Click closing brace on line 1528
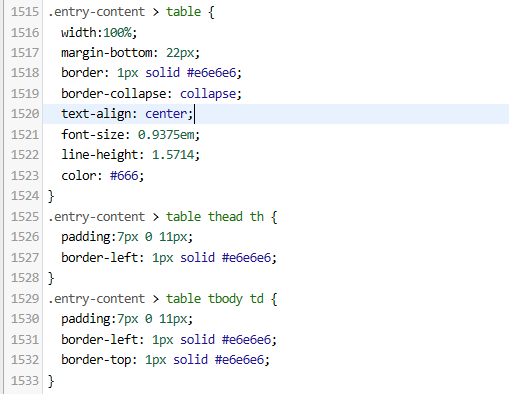Viewport: 509px width, 394px height. pyautogui.click(x=51, y=278)
